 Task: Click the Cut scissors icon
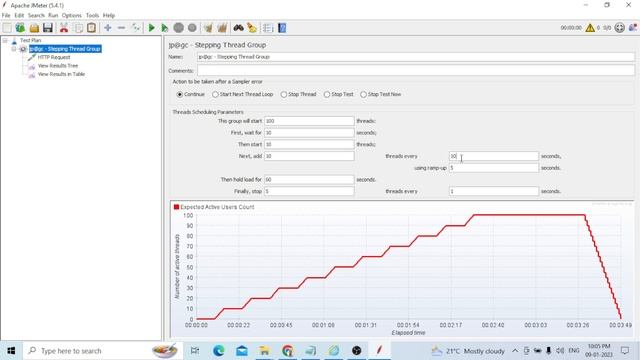coord(64,28)
